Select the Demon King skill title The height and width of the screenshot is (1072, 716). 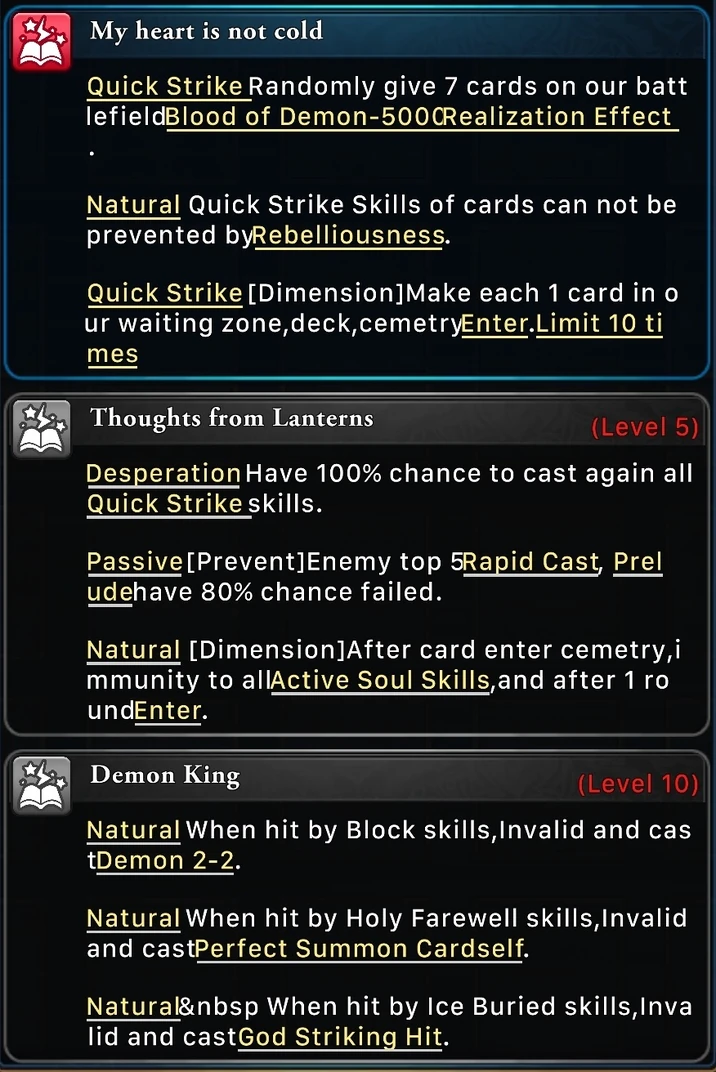(165, 775)
